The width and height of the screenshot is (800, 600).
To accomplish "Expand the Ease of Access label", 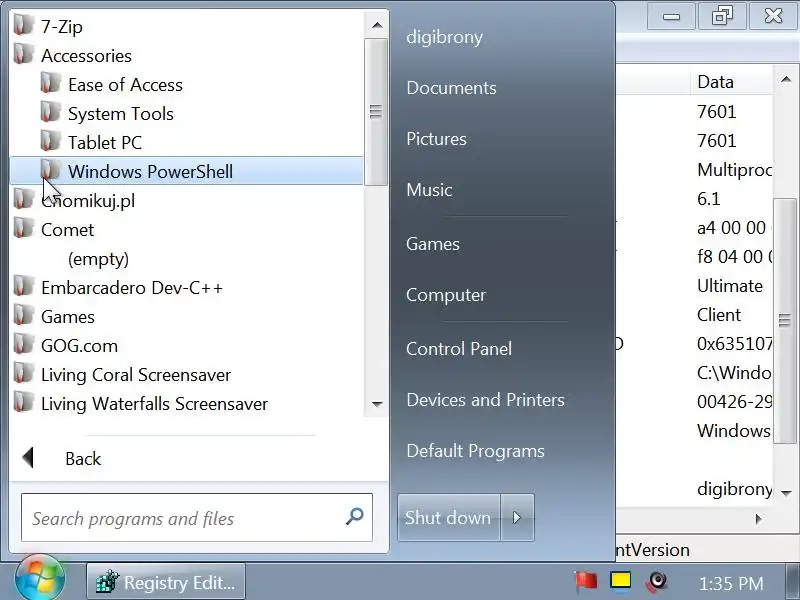I will point(126,85).
